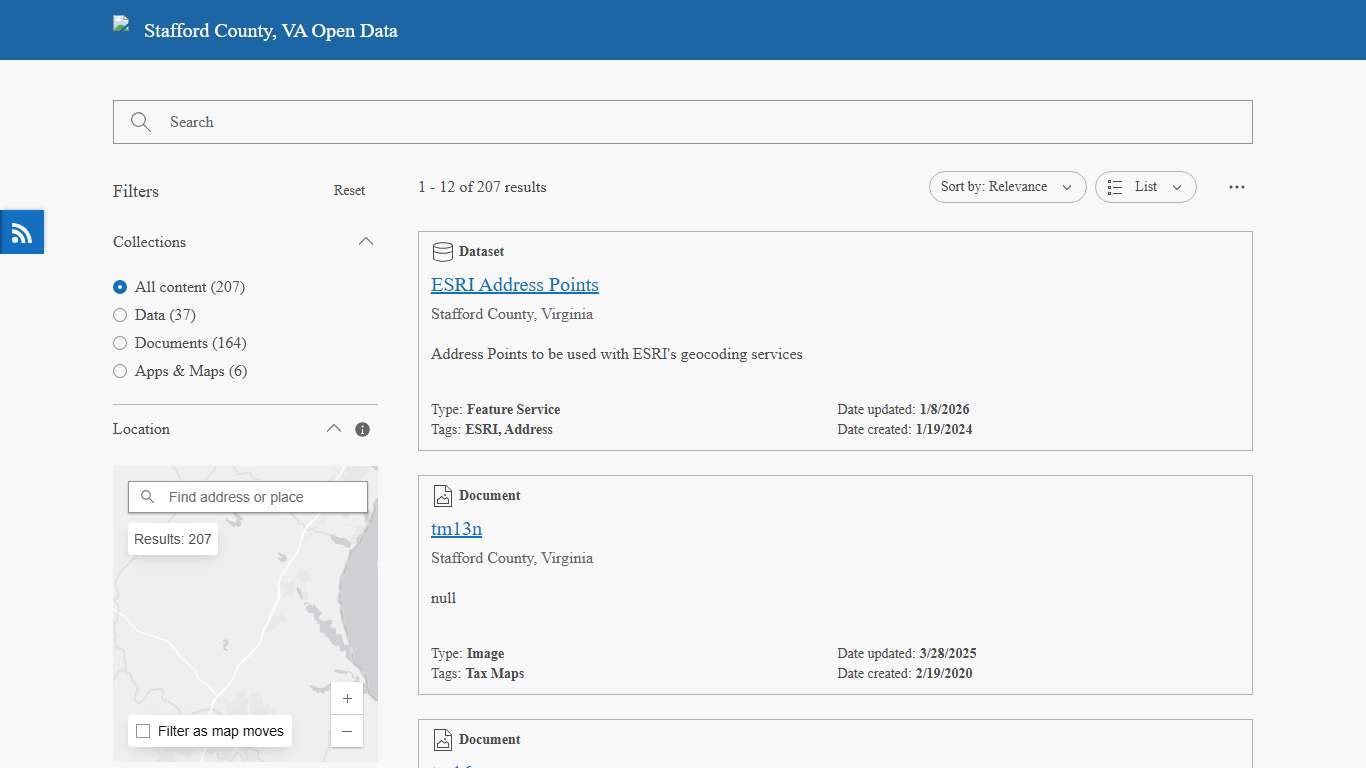Choose Apps & Maps (6) filter
The image size is (1366, 768).
click(120, 371)
